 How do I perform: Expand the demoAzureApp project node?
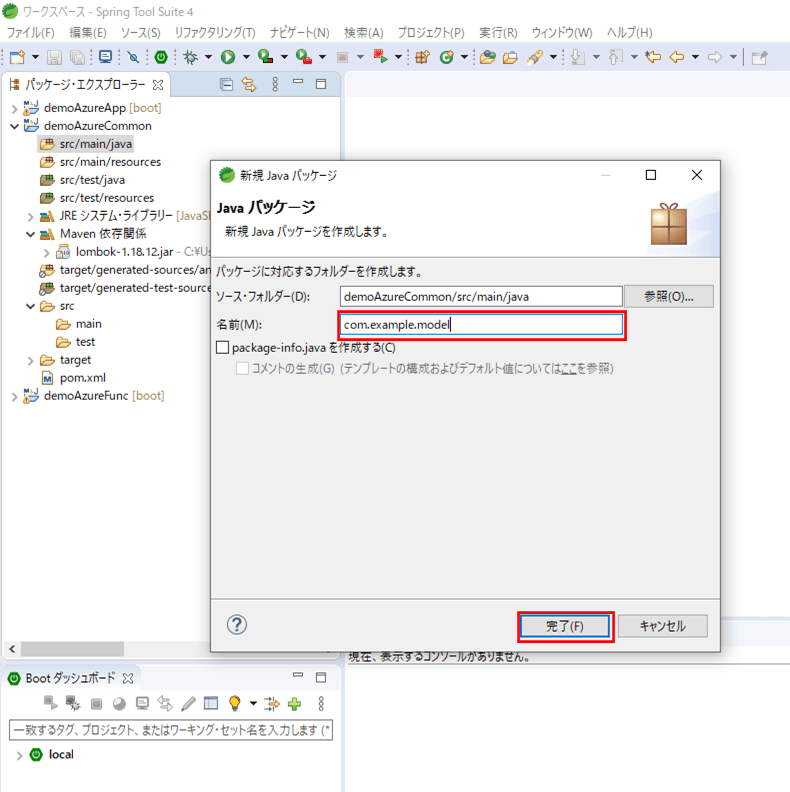[14, 108]
